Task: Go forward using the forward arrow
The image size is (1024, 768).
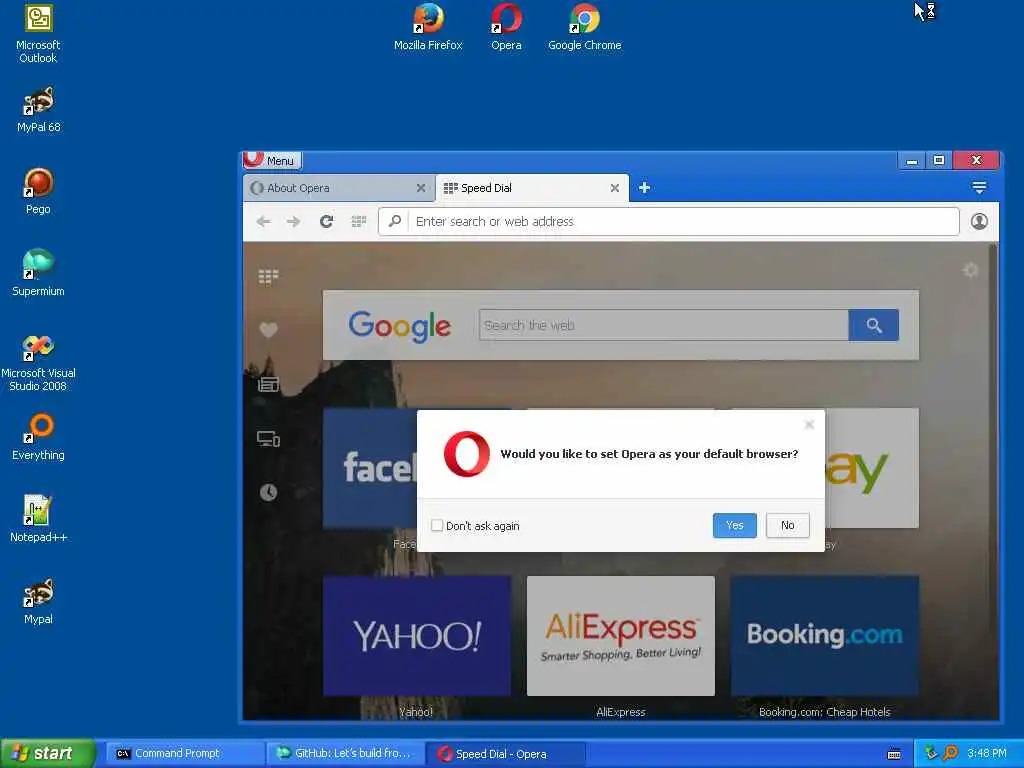Action: pyautogui.click(x=293, y=221)
